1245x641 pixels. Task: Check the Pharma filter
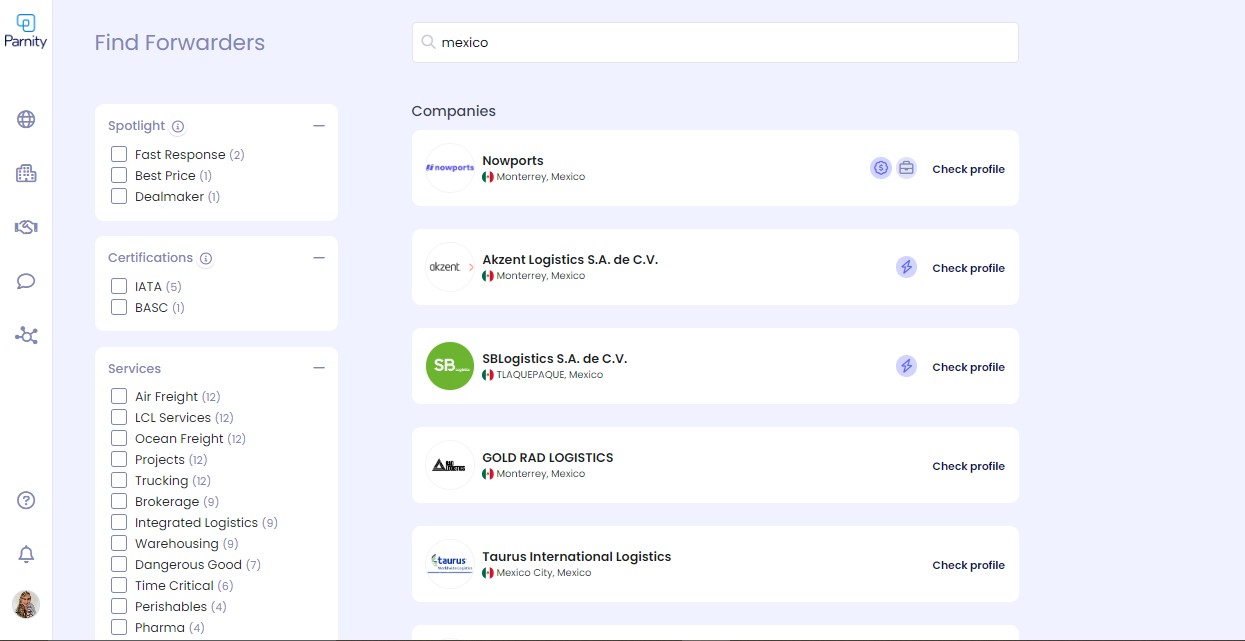(119, 627)
